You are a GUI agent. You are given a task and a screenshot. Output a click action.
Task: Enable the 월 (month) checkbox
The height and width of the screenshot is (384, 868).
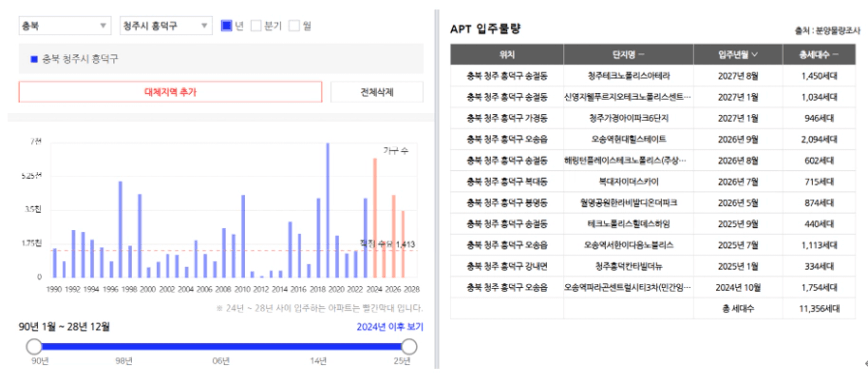coord(294,25)
